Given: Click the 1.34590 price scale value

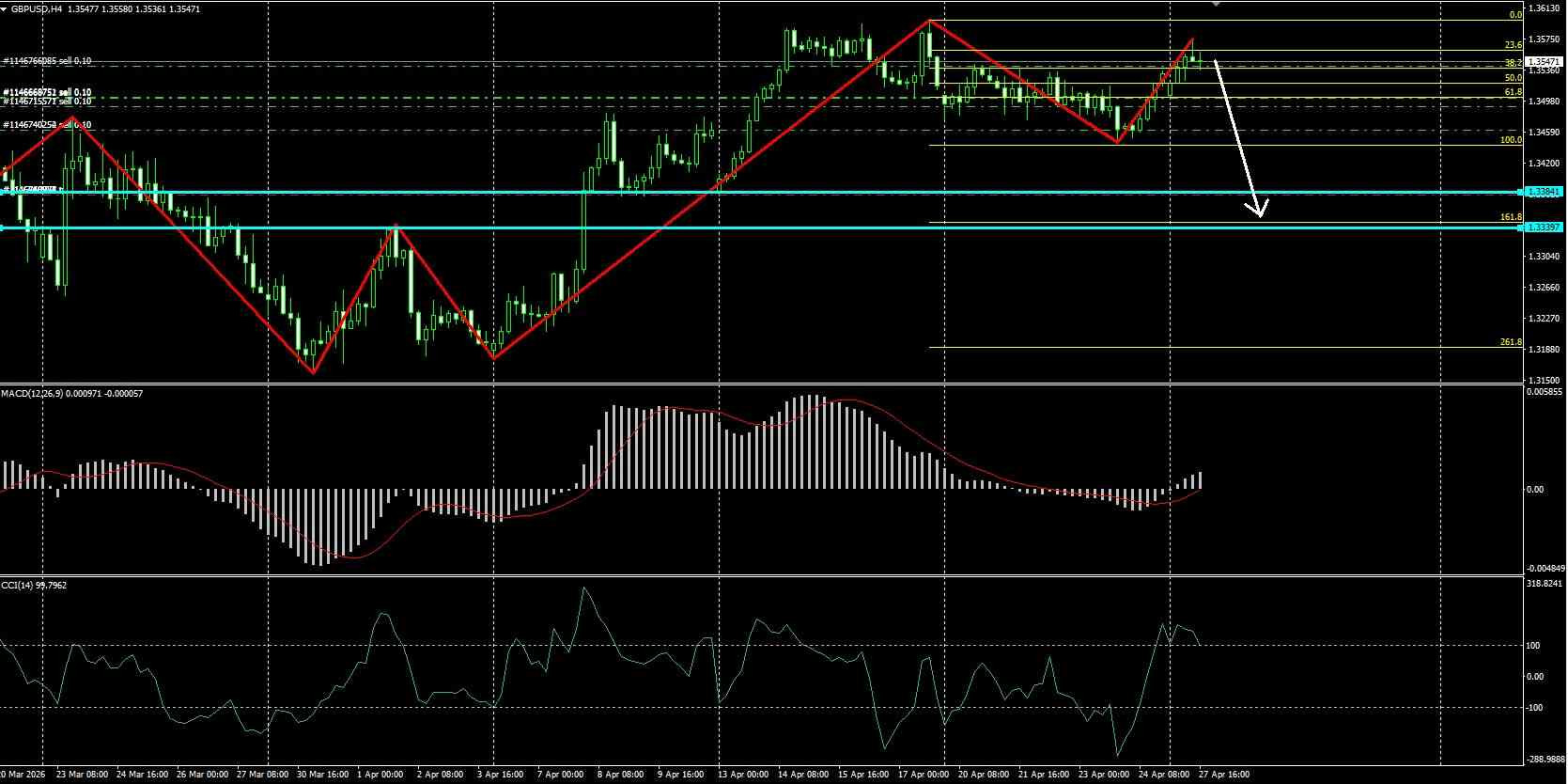Looking at the screenshot, I should click(1545, 133).
